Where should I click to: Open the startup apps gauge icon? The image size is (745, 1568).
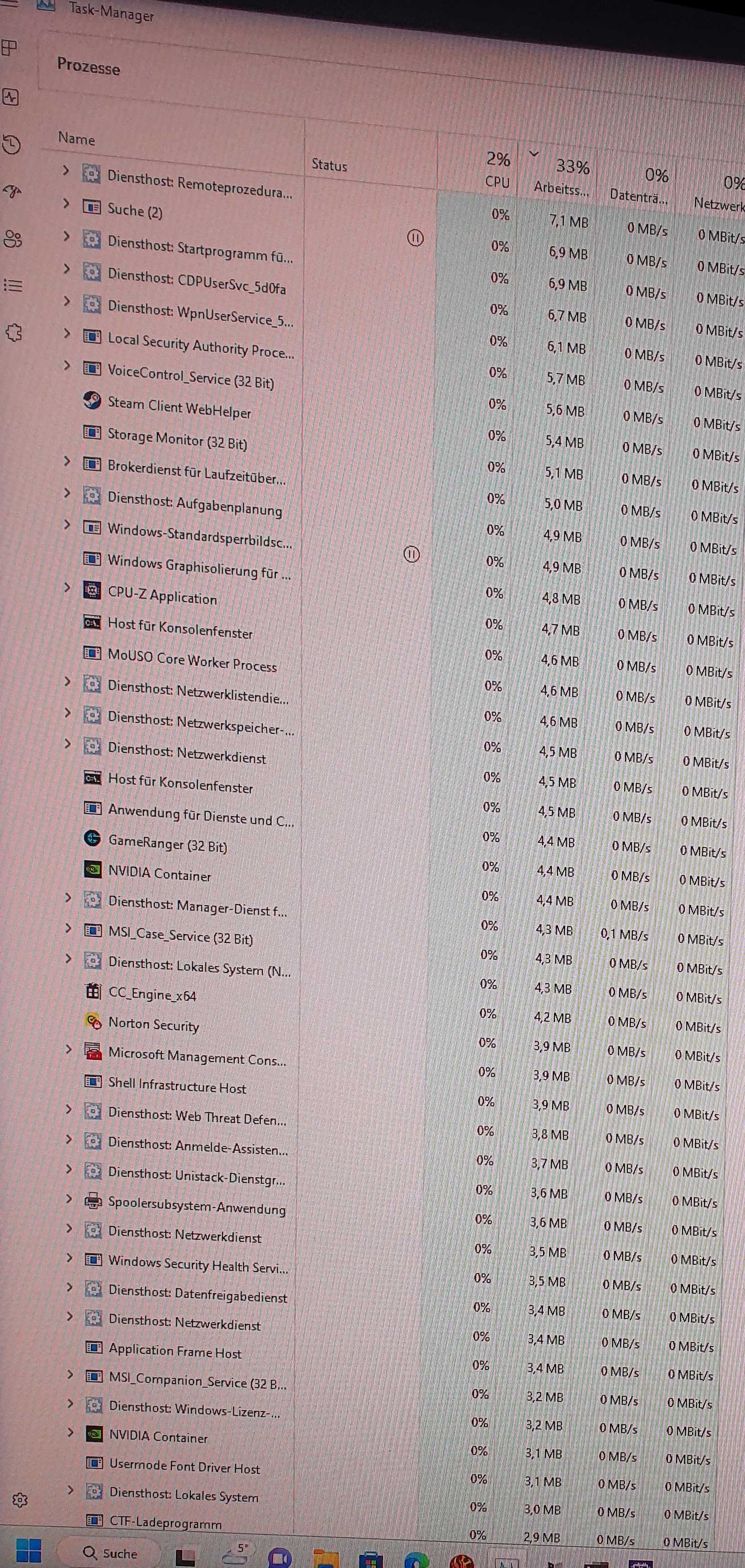coord(12,192)
